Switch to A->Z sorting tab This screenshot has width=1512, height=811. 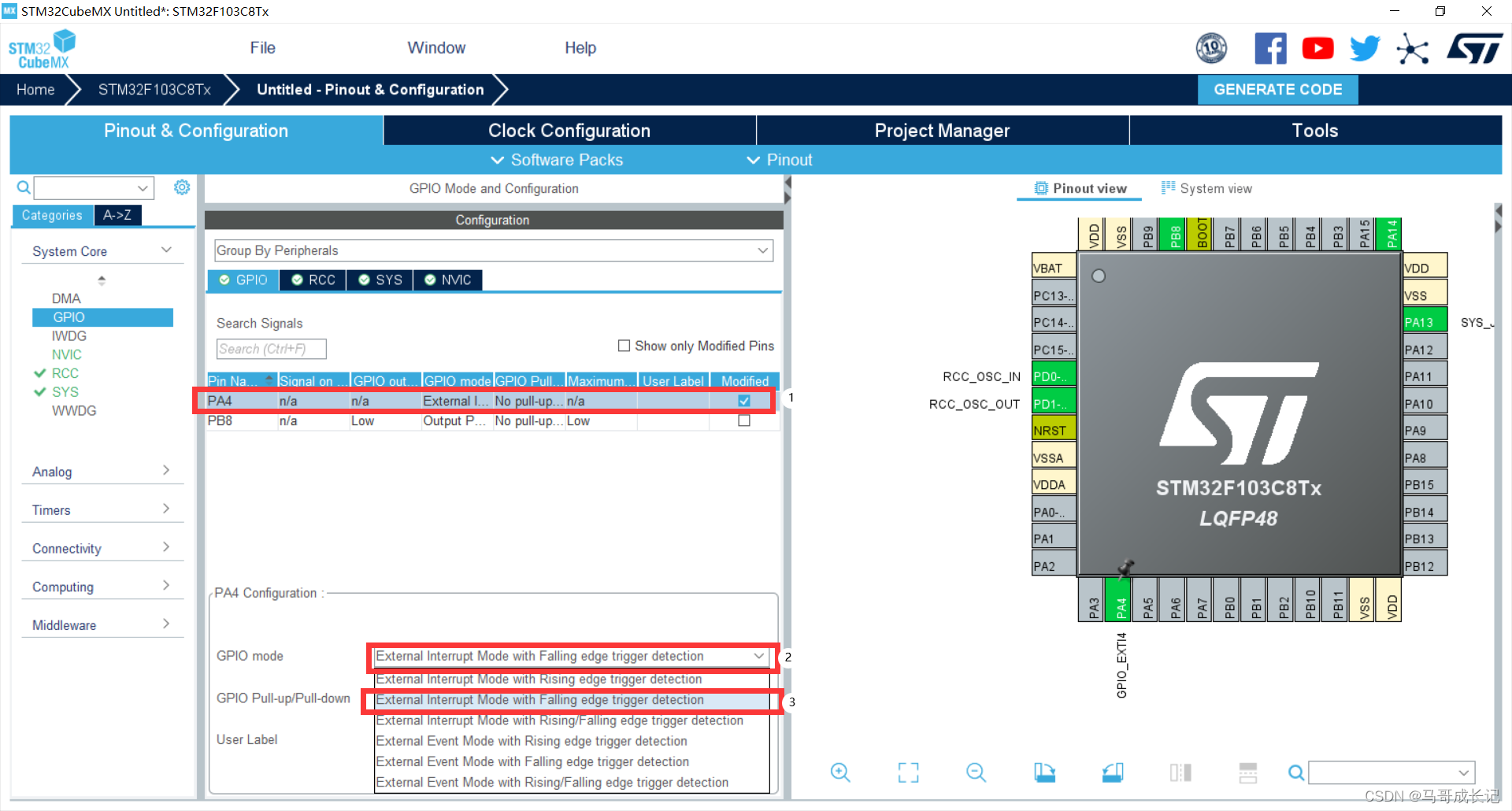[x=117, y=215]
